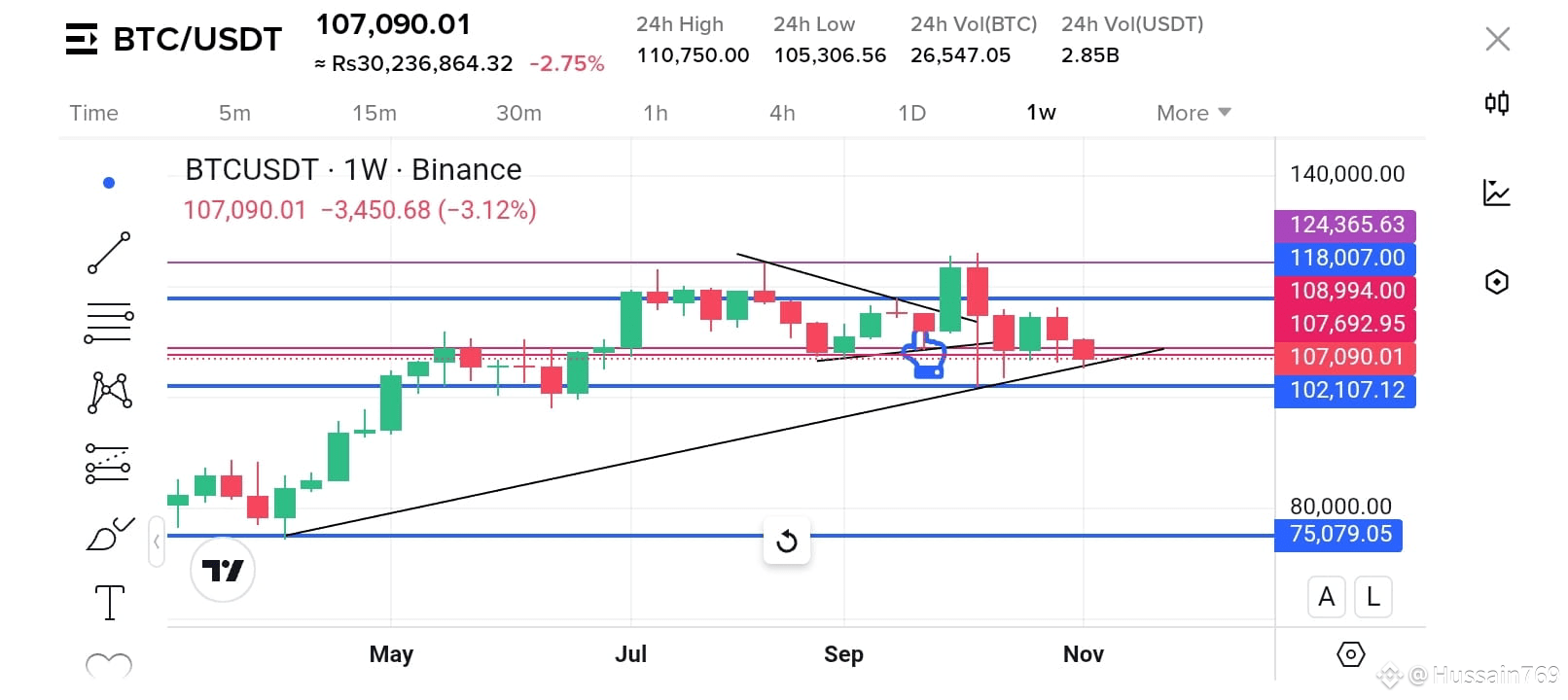1568x700 pixels.
Task: Click the 140,000.00 price axis label
Action: (x=1347, y=174)
